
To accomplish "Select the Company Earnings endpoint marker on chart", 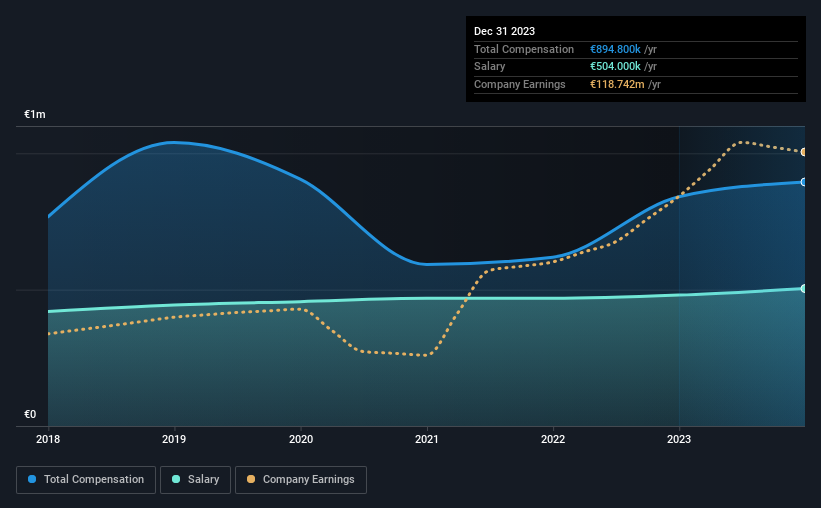I will (x=803, y=152).
